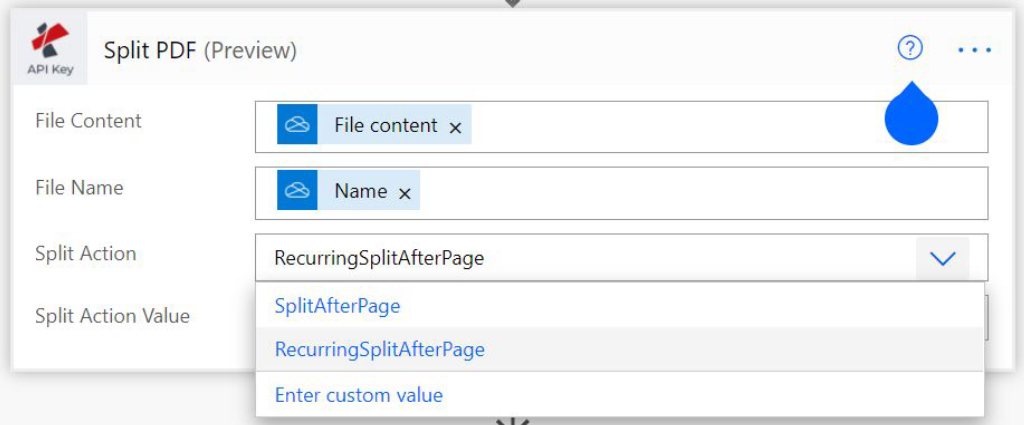Remove the Name dynamic token

[405, 193]
